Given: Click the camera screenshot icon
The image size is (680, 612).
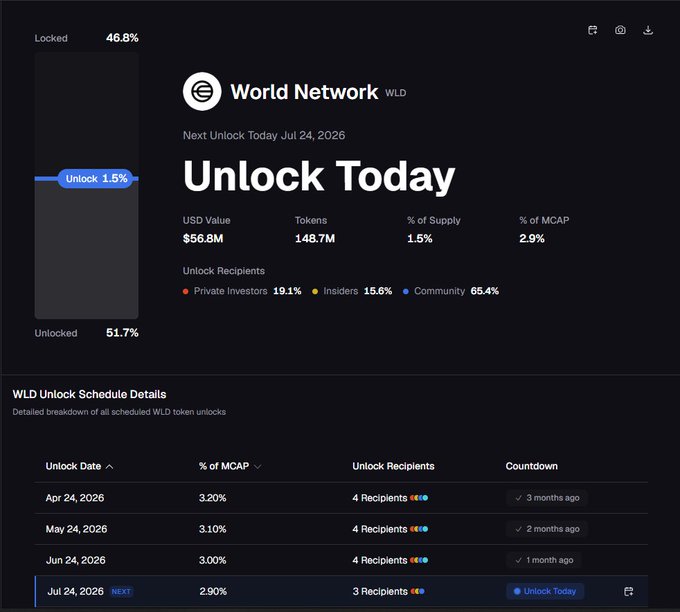Looking at the screenshot, I should point(620,30).
